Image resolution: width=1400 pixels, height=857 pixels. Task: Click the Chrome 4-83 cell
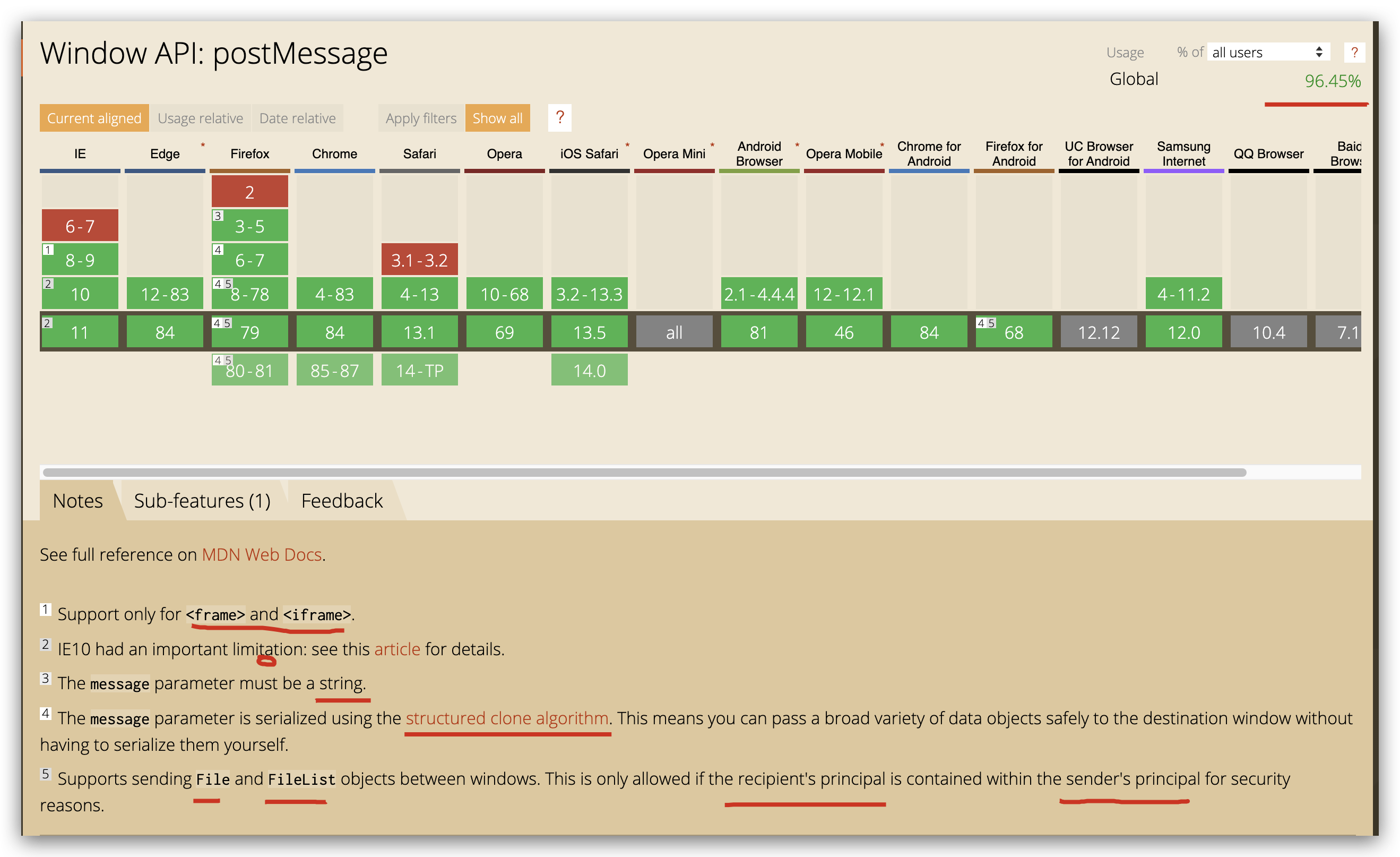pos(335,293)
